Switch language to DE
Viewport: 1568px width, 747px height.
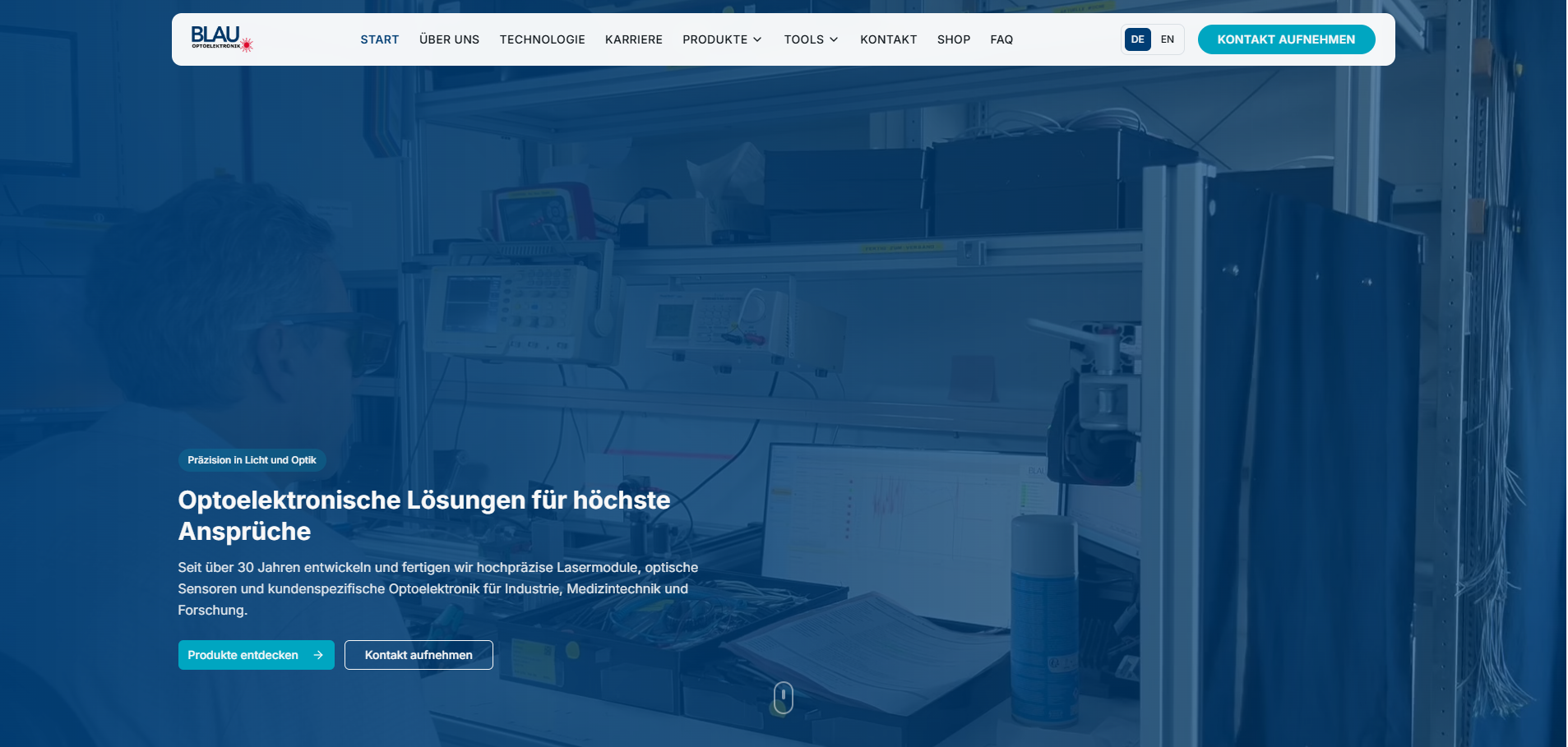pos(1137,39)
